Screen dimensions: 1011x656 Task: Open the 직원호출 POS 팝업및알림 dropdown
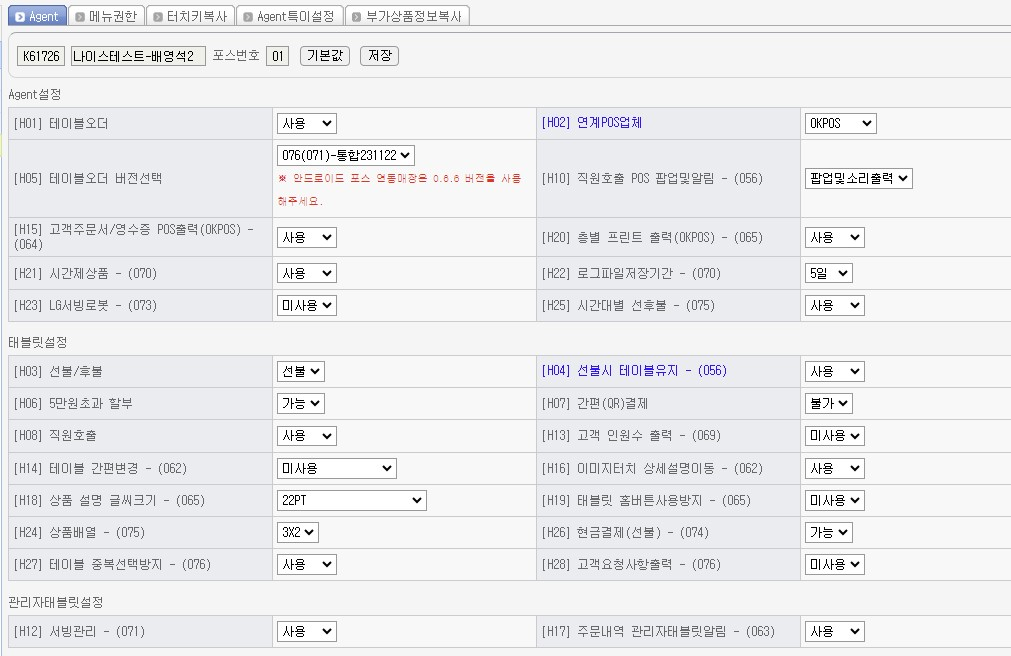click(858, 178)
